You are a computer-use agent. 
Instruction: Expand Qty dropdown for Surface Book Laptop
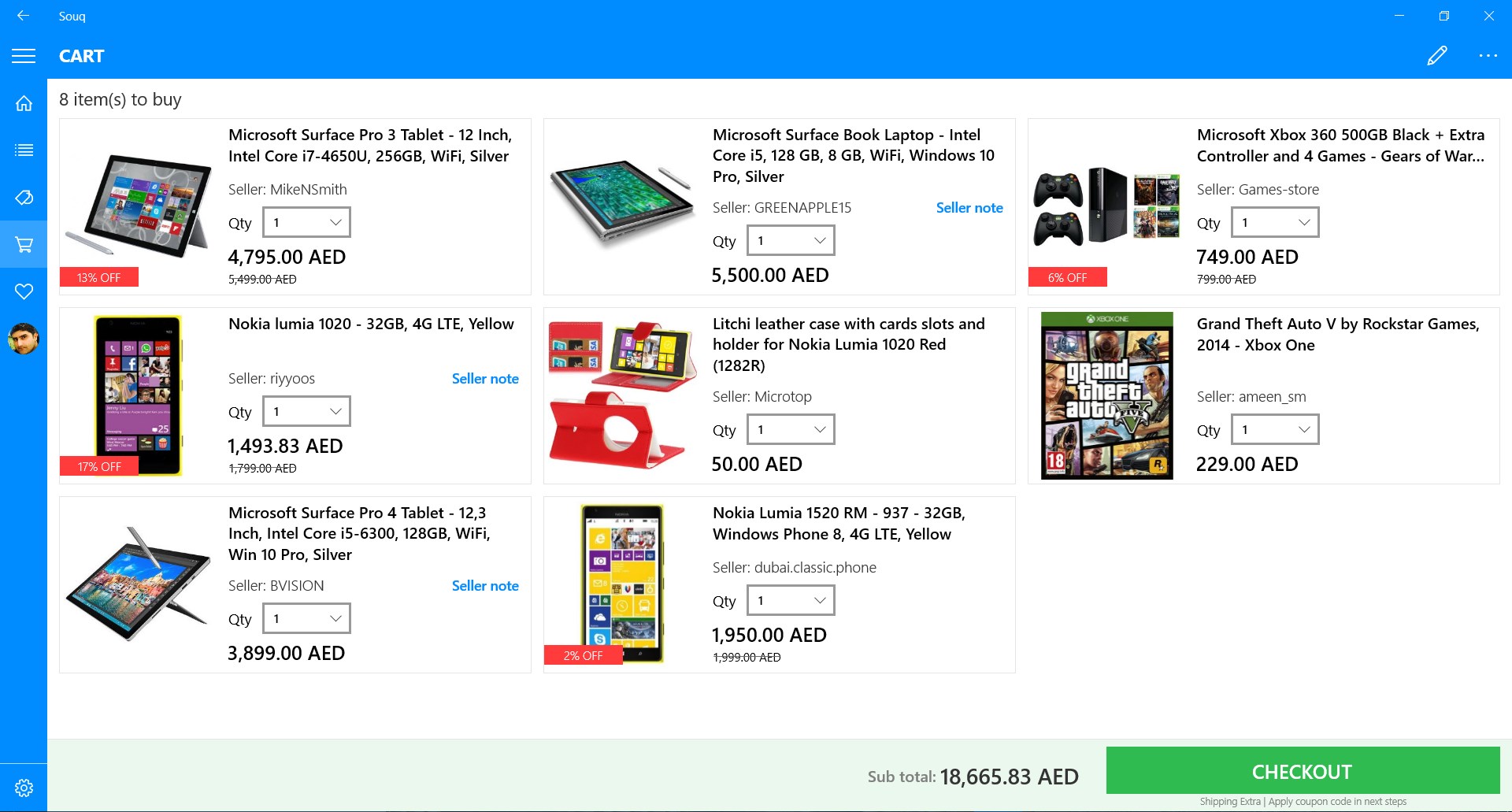coord(791,240)
